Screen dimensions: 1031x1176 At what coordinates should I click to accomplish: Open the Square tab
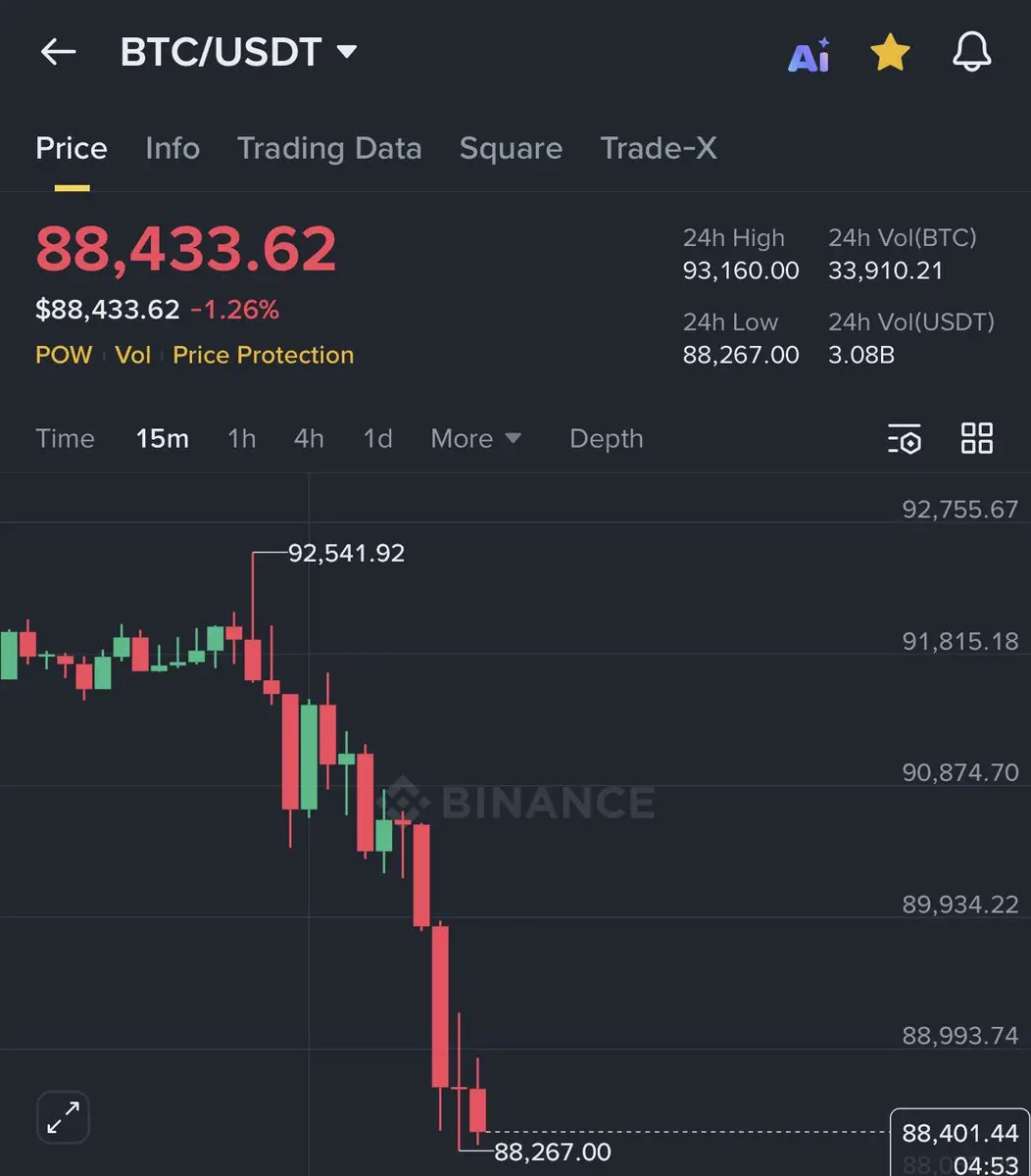point(511,148)
